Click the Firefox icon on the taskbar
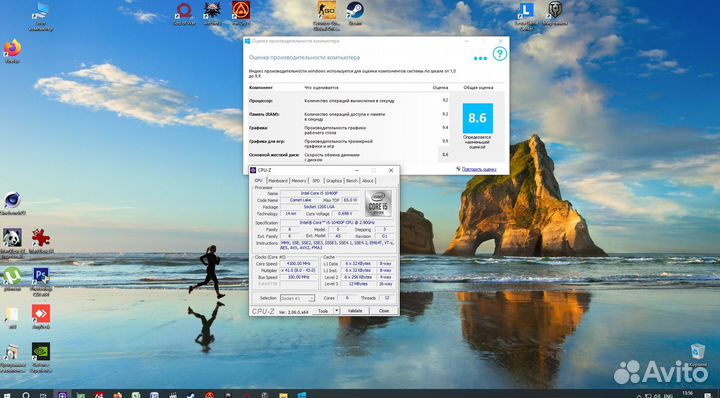The width and height of the screenshot is (720, 398). 118,394
